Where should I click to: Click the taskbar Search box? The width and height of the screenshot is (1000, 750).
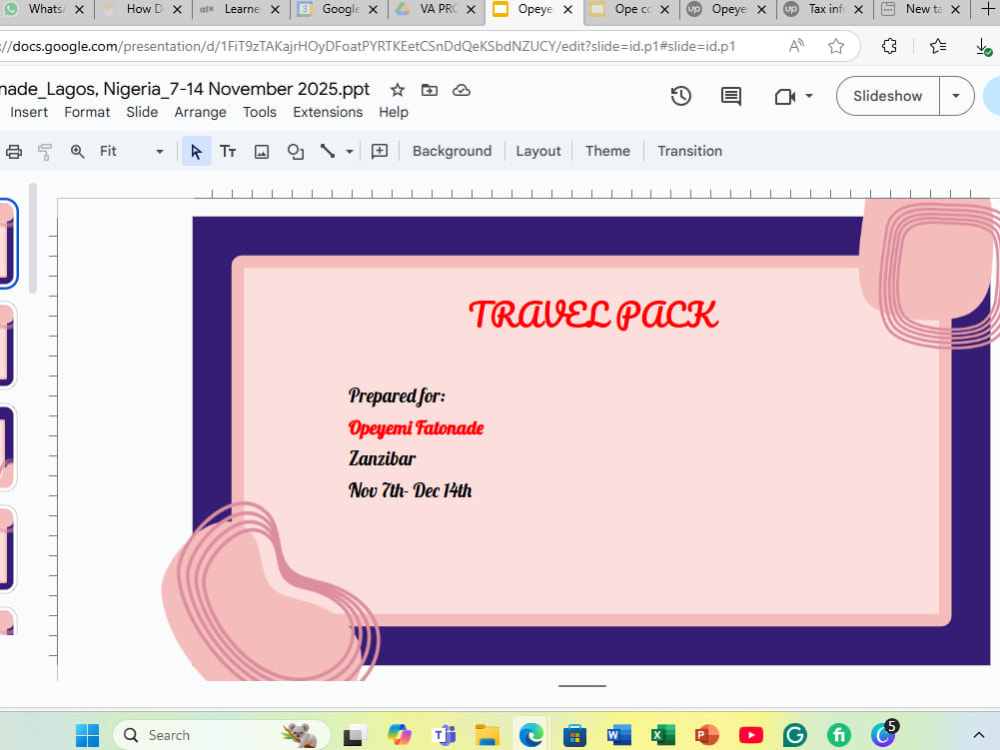pyautogui.click(x=221, y=735)
